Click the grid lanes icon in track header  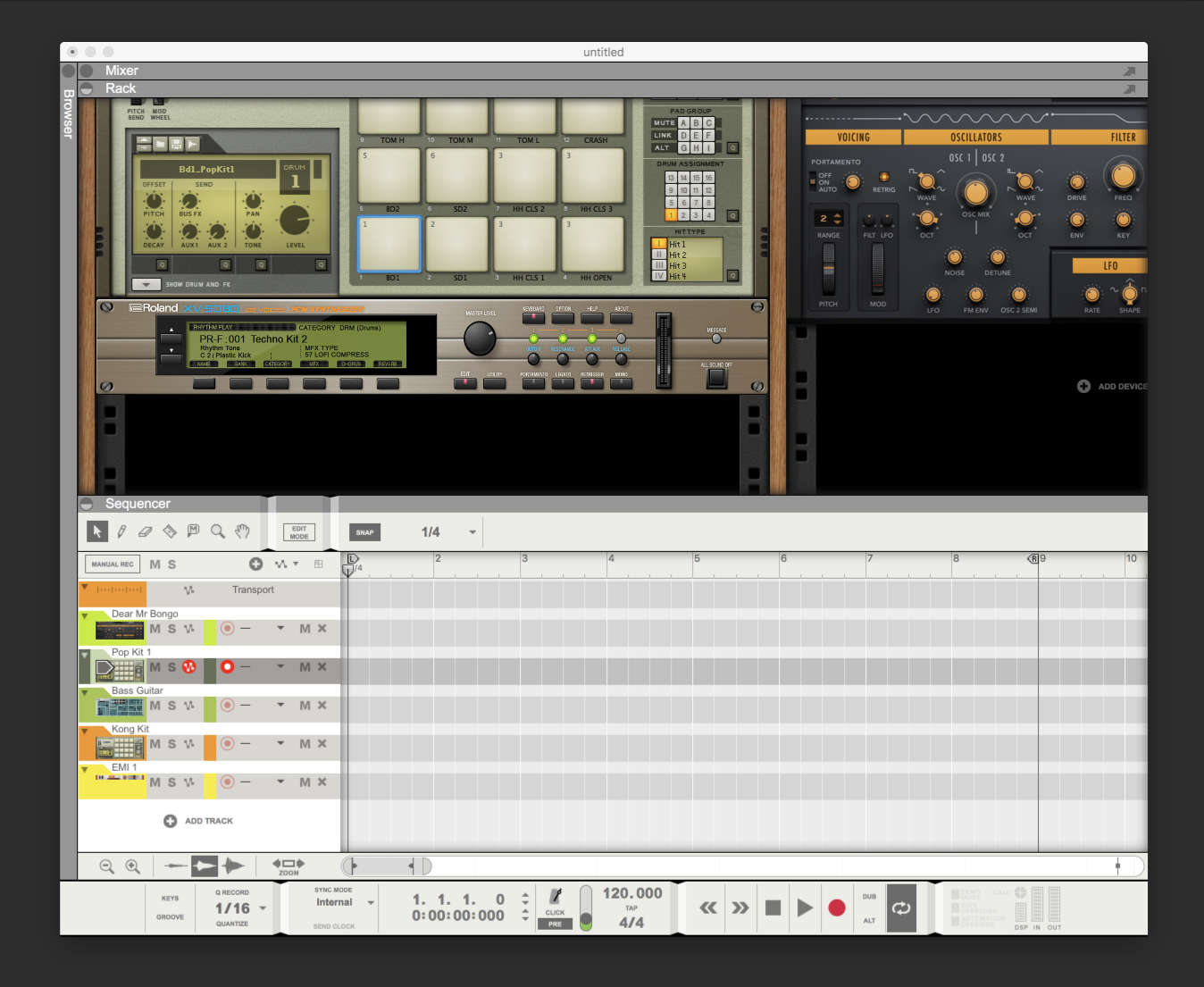coord(318,564)
